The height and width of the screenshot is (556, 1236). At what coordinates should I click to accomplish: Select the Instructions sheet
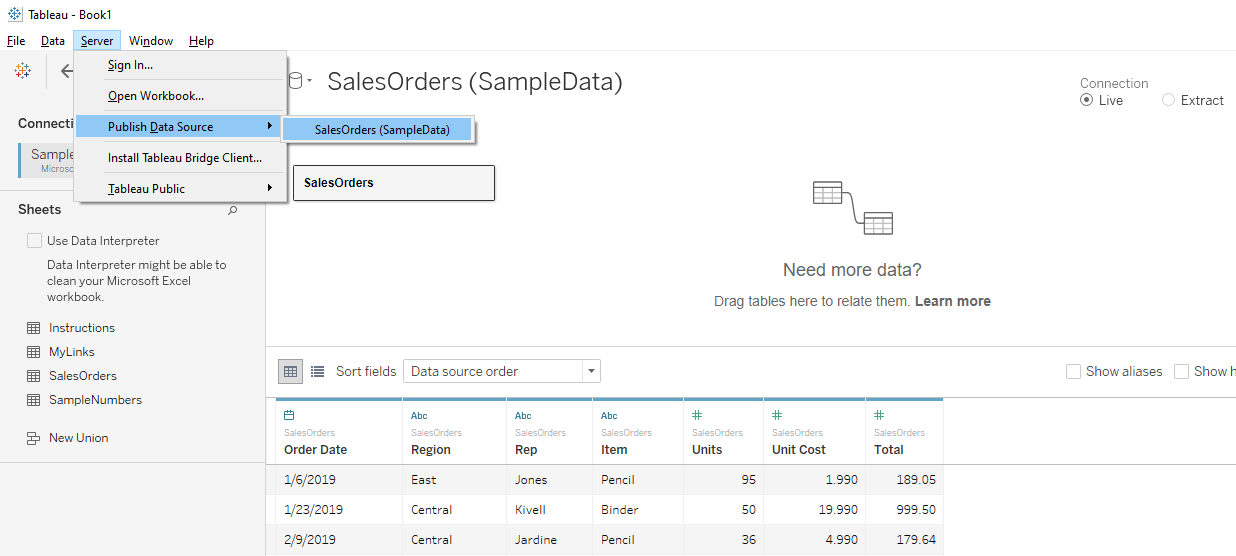coord(82,328)
